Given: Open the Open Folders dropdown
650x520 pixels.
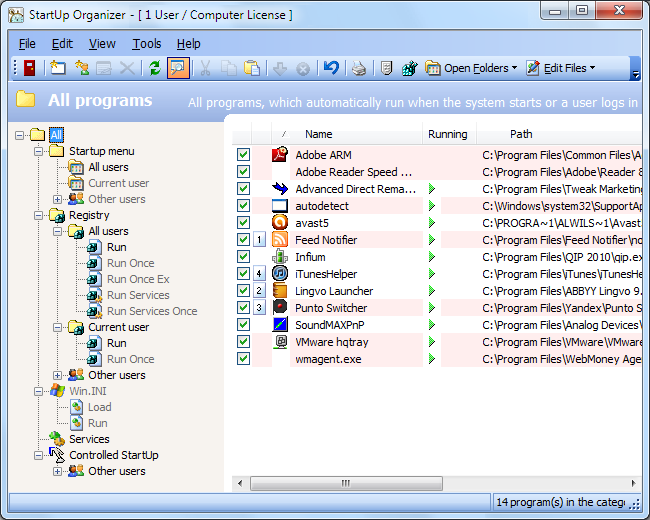Looking at the screenshot, I should click(471, 68).
